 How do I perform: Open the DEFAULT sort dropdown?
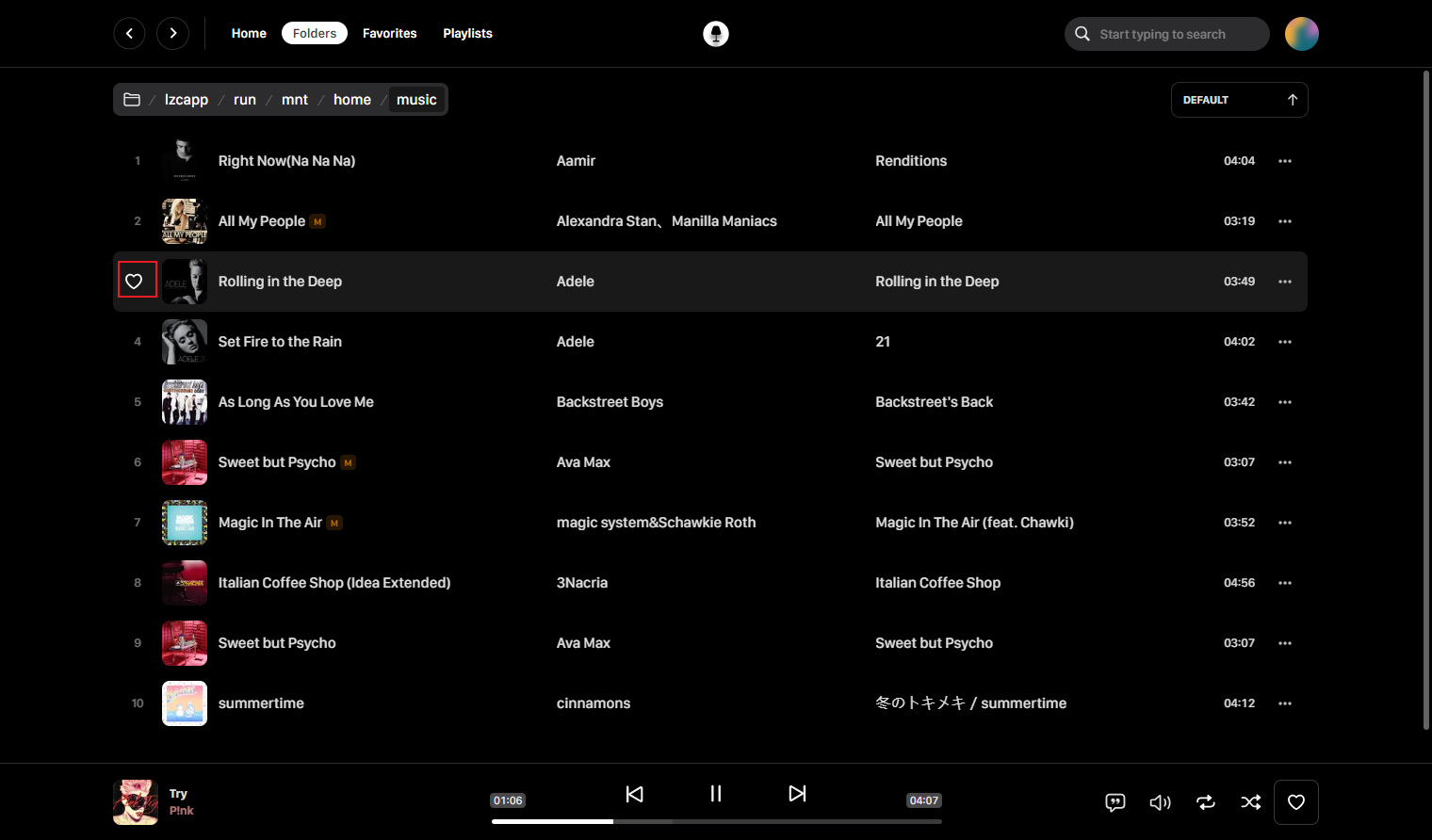tap(1240, 100)
